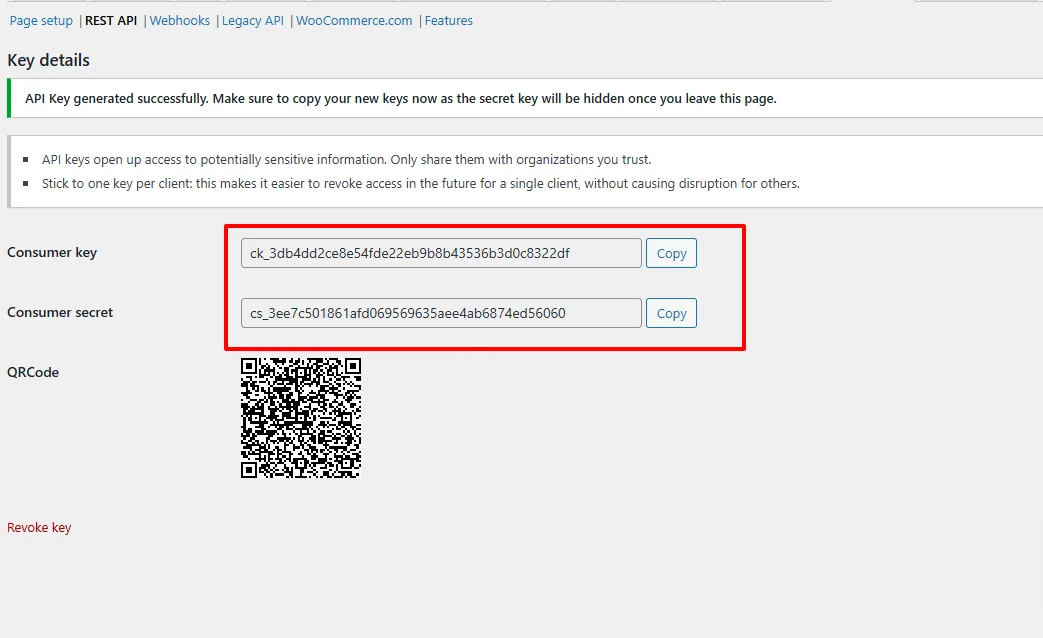Click inside the Consumer secret field
The image size is (1043, 638).
coord(441,313)
